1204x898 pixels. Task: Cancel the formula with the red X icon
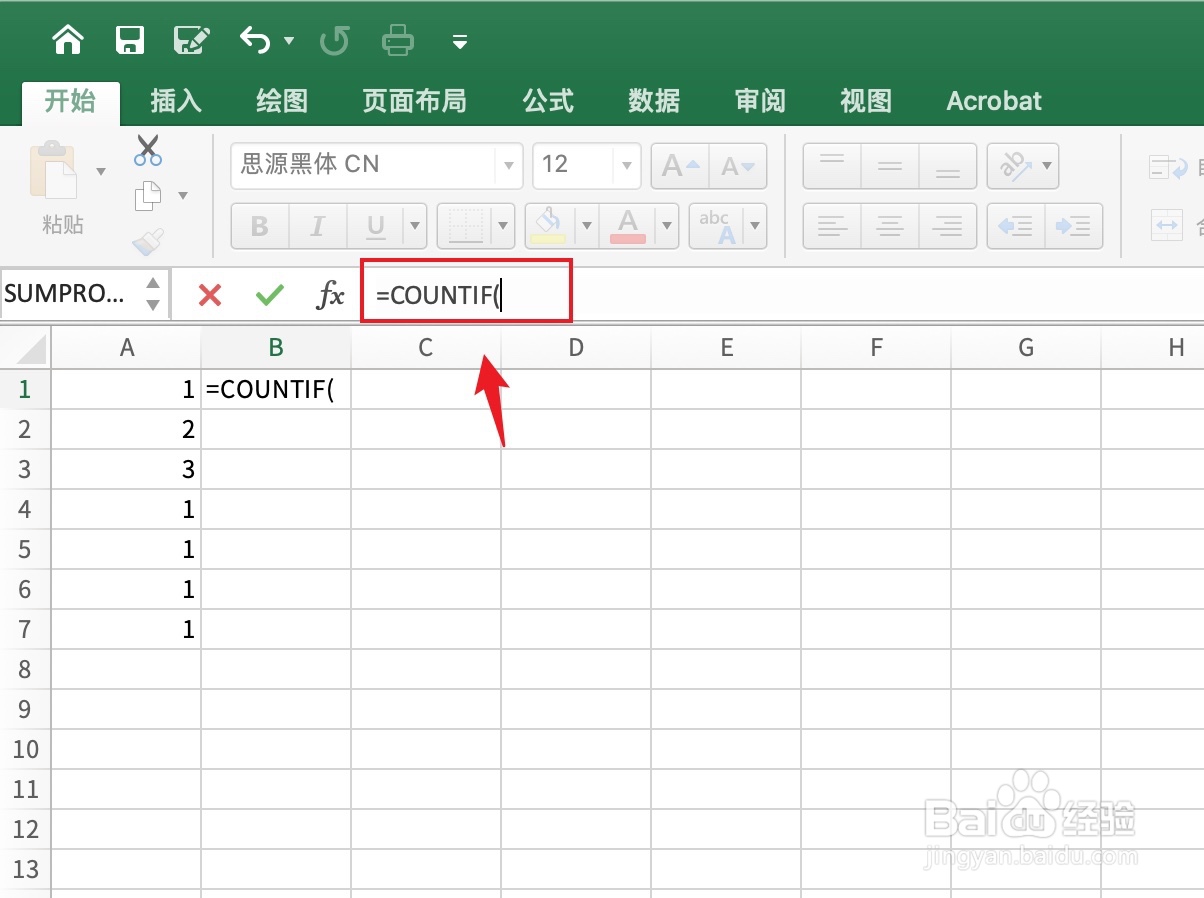tap(208, 294)
